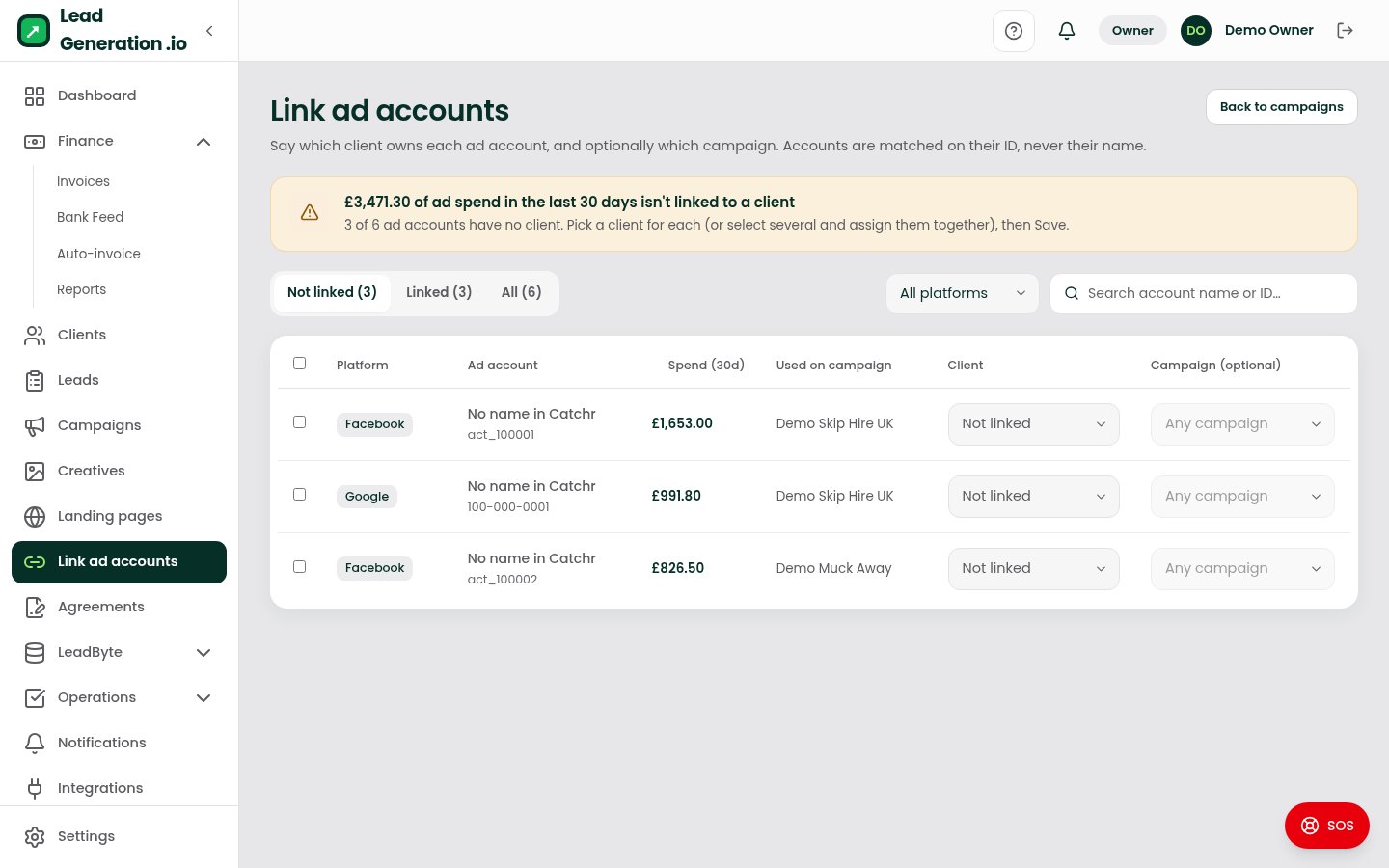Open the Client dropdown for the Google account
Screen dimensions: 1389x868
(x=1034, y=497)
